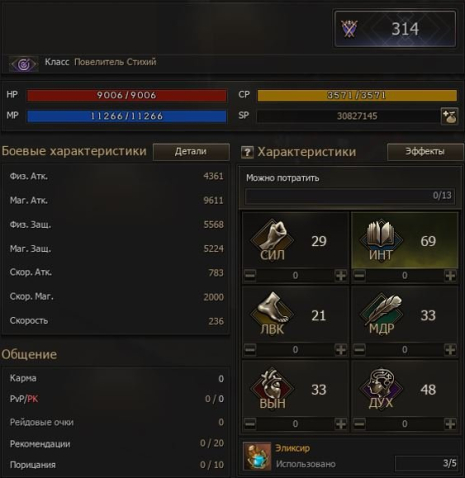Open the Эффекты effects button
The height and width of the screenshot is (478, 465).
click(x=425, y=152)
